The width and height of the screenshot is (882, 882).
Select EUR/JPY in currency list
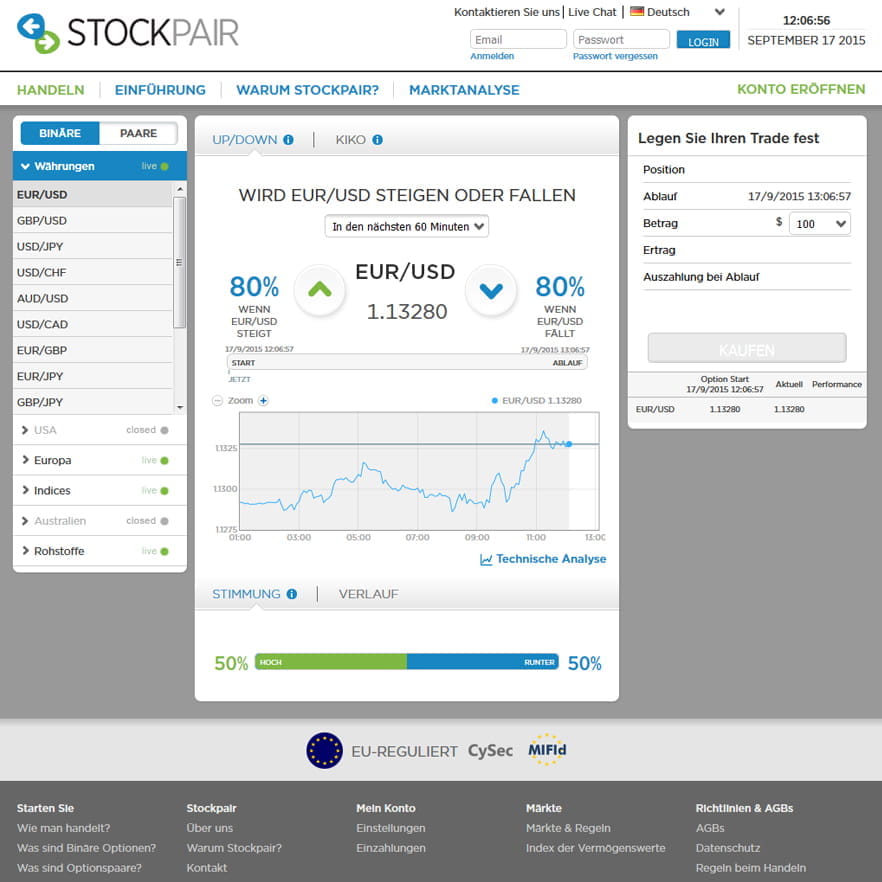93,376
